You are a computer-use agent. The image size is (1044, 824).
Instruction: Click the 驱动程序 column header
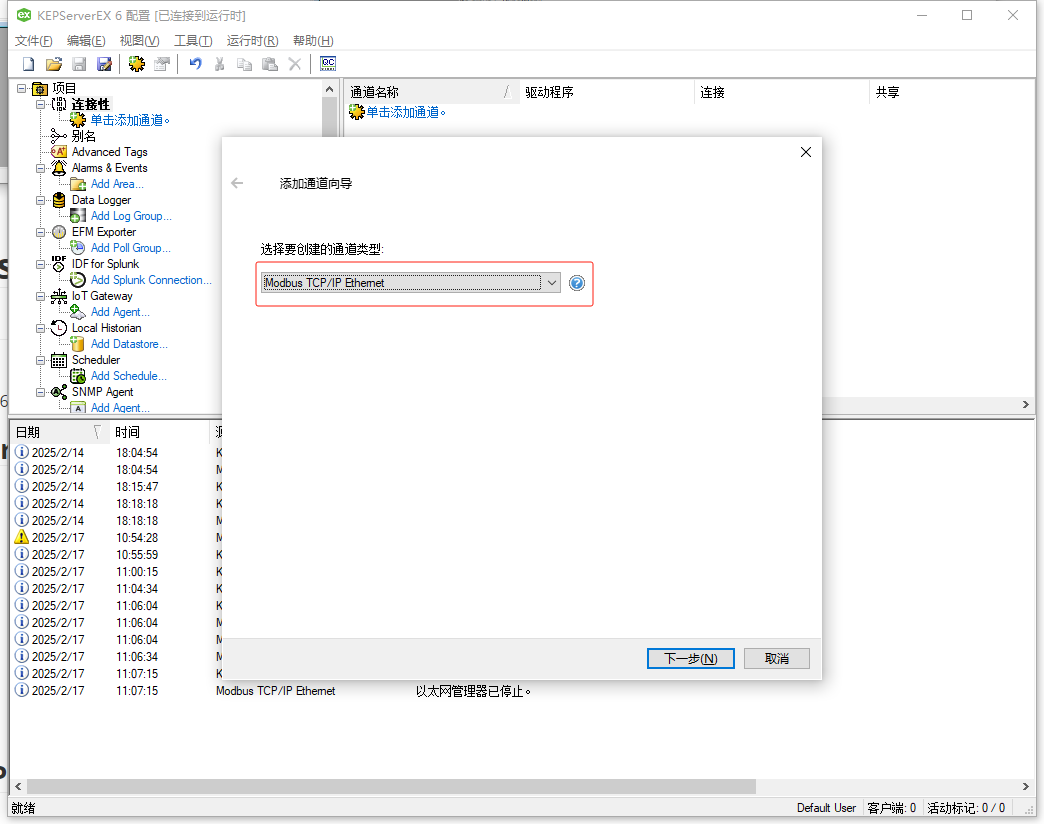point(606,92)
